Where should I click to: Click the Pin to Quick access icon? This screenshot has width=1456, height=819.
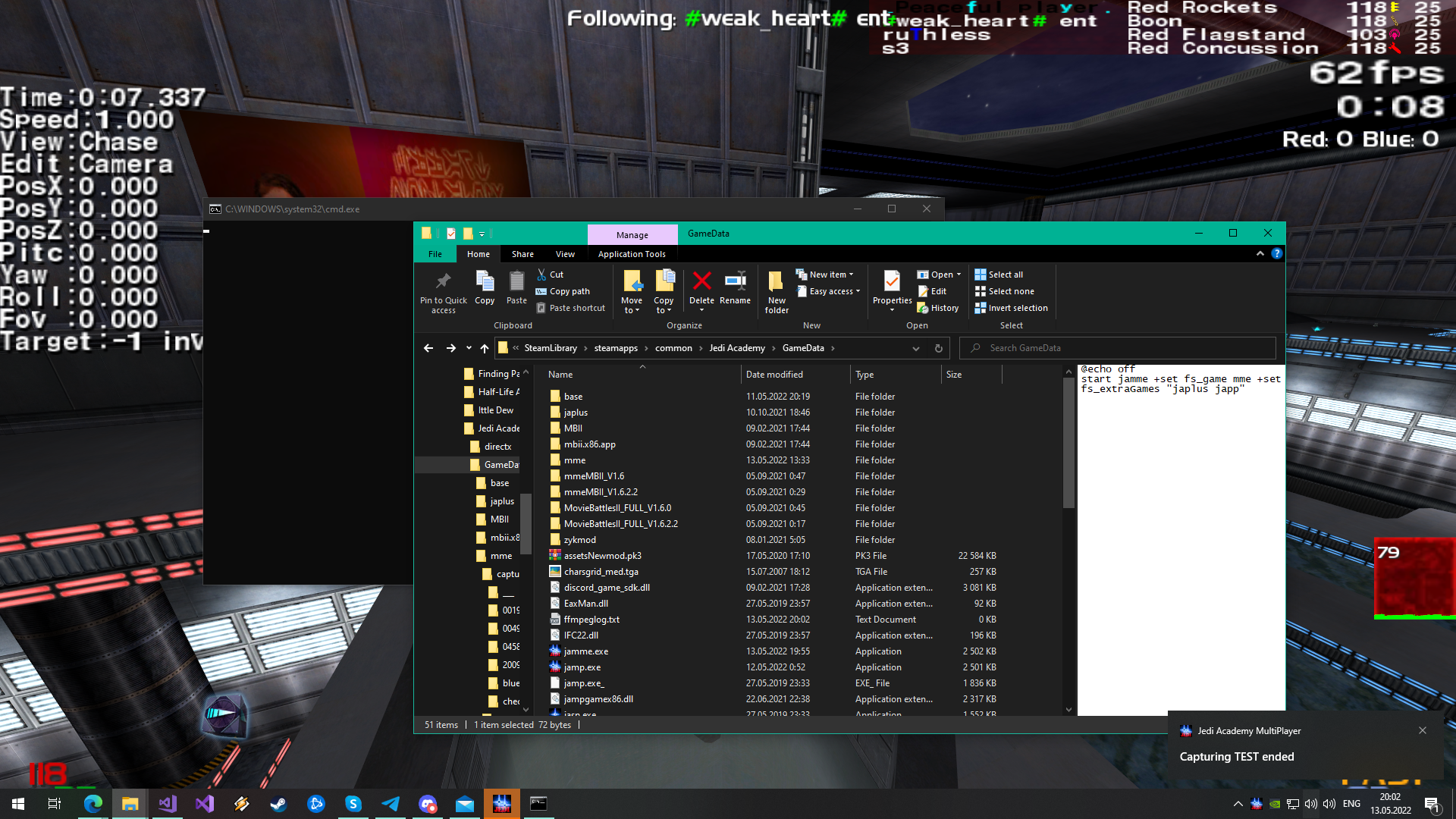444,282
